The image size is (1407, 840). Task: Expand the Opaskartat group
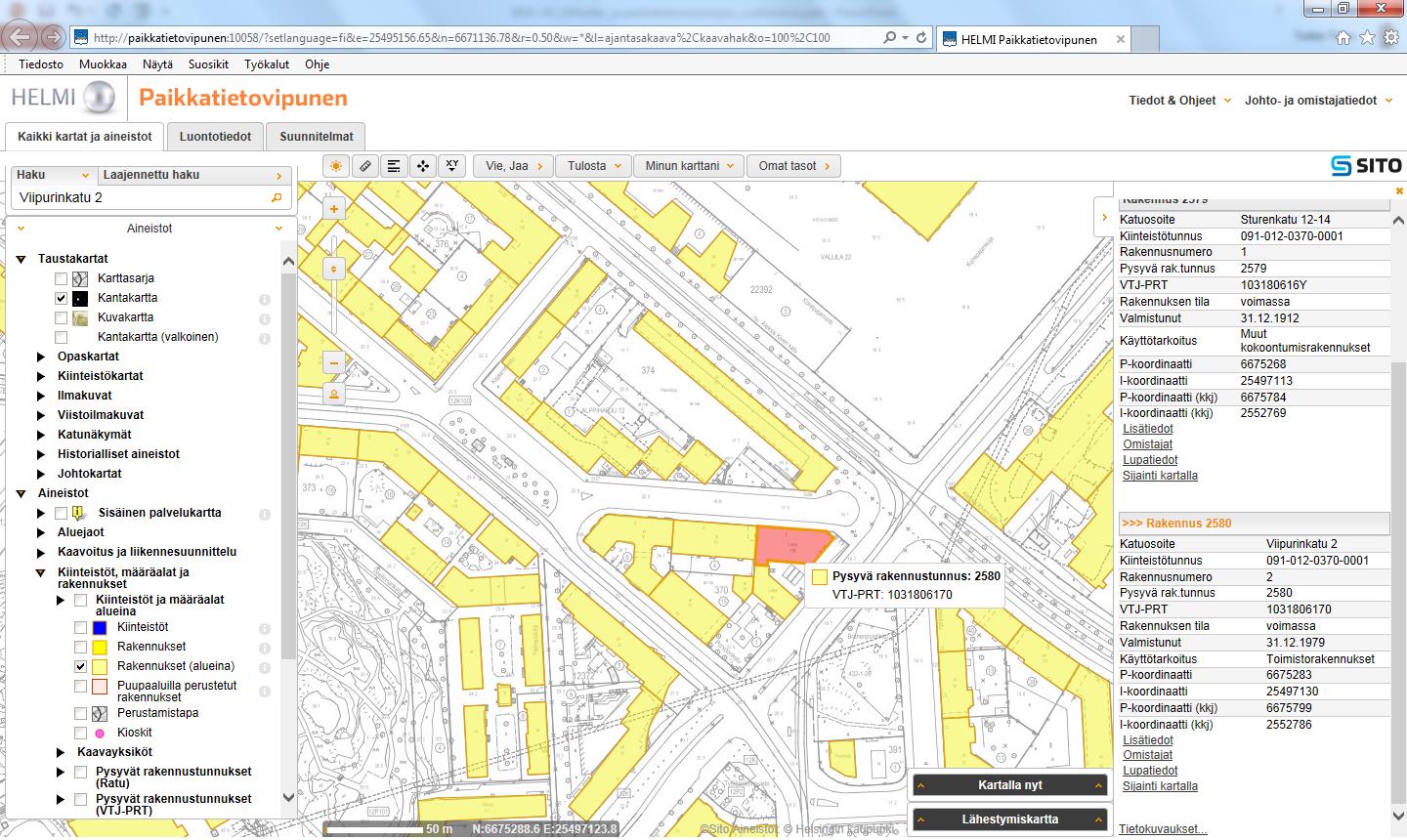pos(41,357)
